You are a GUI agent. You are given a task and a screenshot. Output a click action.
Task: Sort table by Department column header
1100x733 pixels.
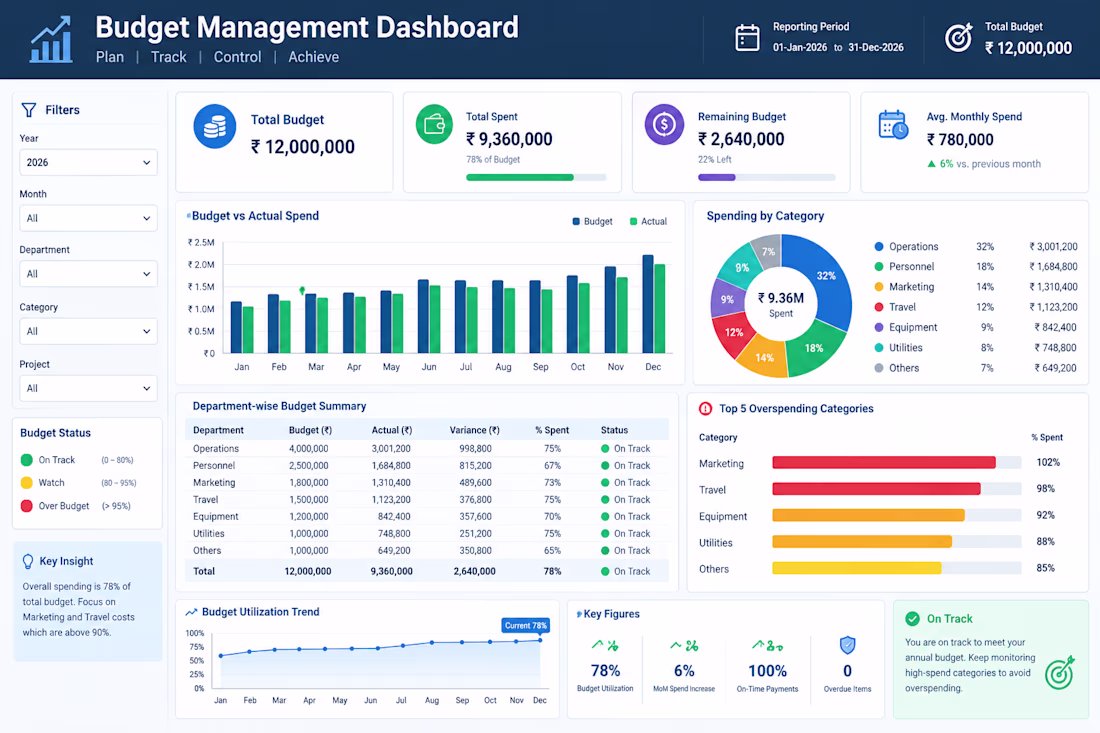218,430
